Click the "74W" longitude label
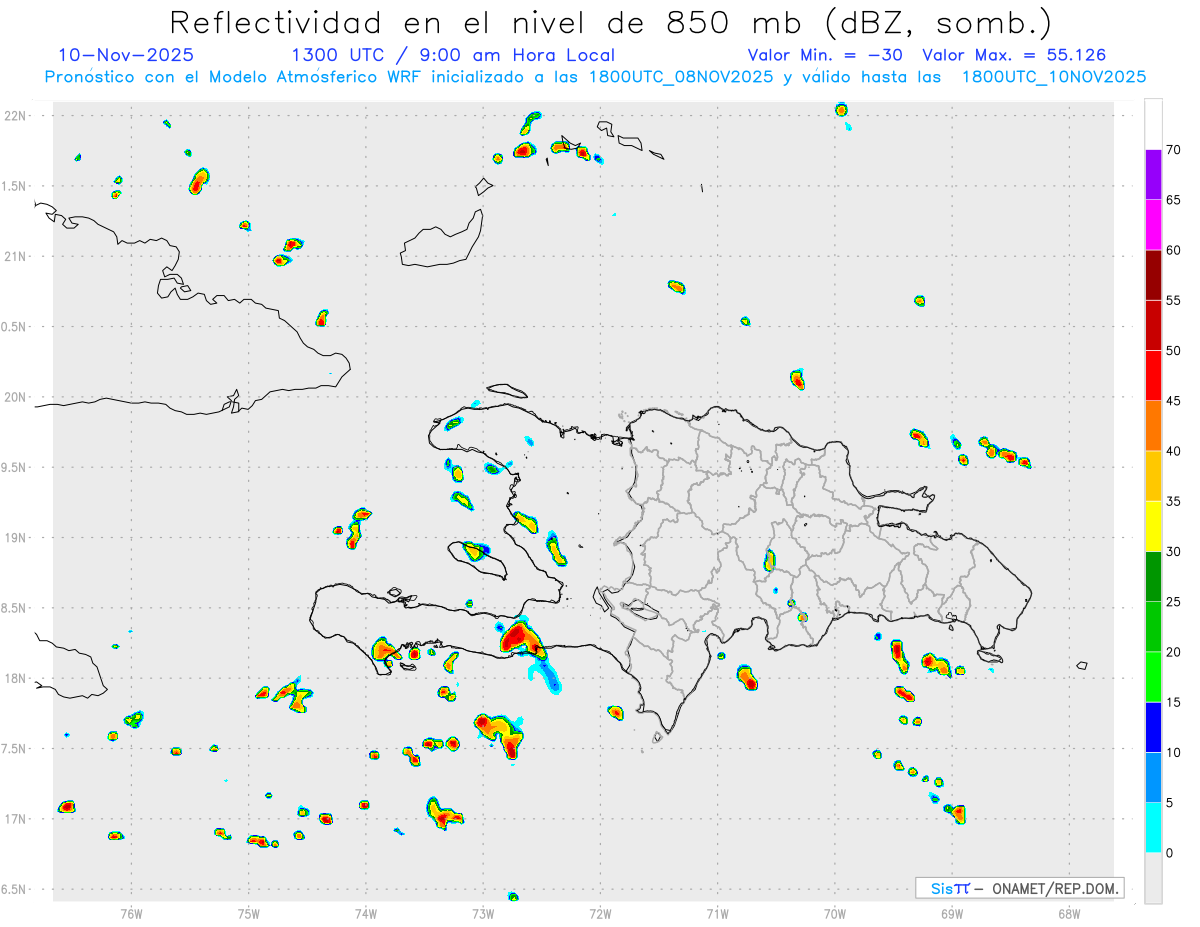 coord(366,914)
